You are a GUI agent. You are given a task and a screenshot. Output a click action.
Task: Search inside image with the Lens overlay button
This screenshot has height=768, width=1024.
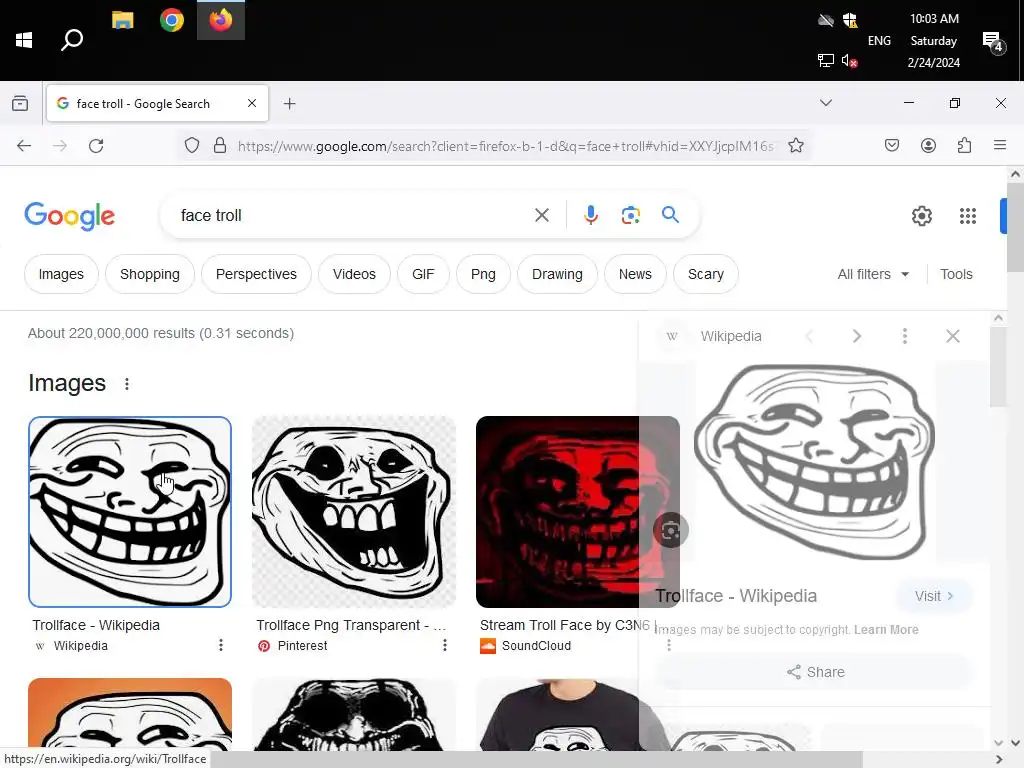pyautogui.click(x=670, y=530)
